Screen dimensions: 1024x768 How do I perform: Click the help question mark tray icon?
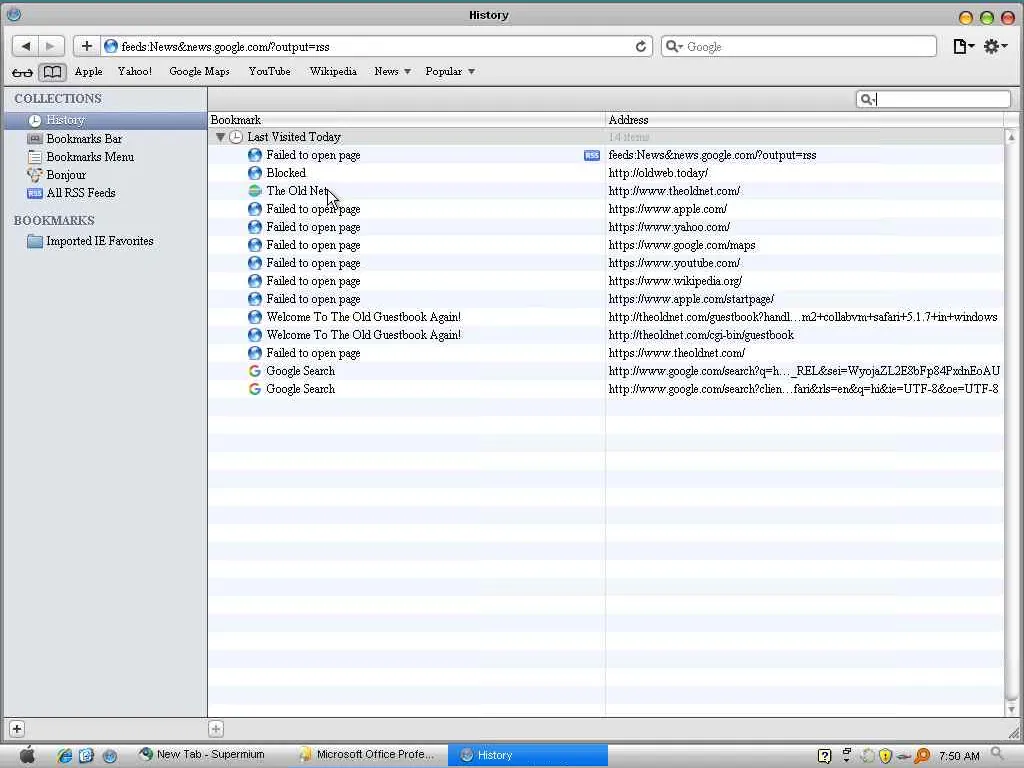(824, 756)
